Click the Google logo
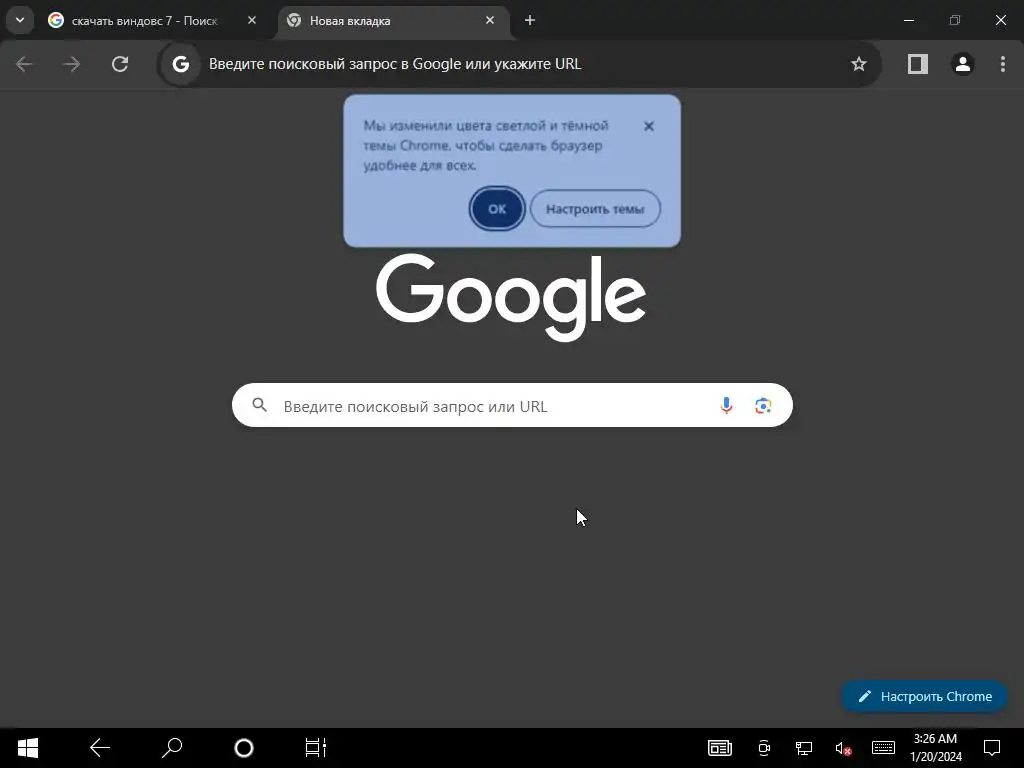This screenshot has width=1024, height=768. tap(511, 297)
